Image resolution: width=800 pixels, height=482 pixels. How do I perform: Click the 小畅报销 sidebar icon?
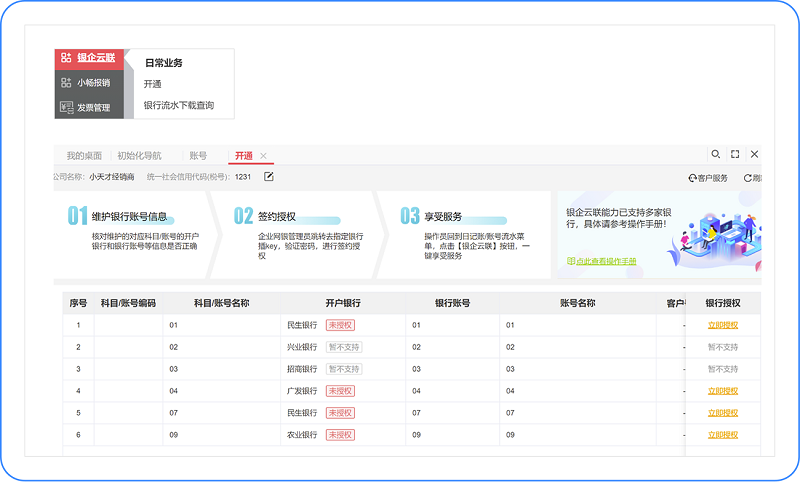click(66, 83)
